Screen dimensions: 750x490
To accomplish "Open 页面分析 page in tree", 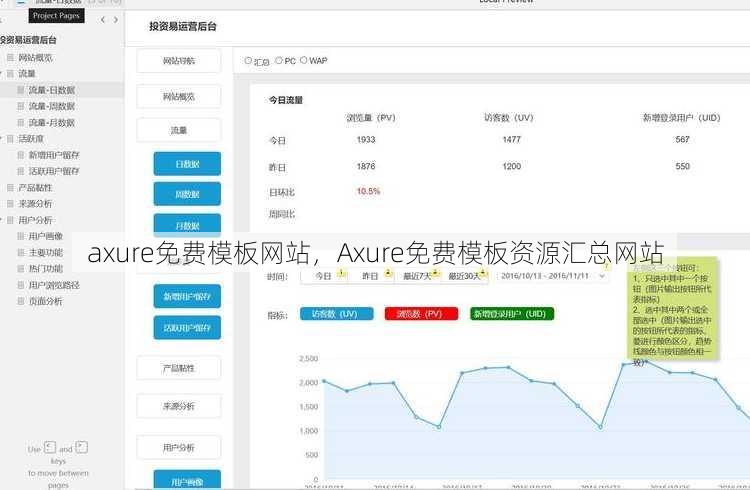I will [x=46, y=301].
